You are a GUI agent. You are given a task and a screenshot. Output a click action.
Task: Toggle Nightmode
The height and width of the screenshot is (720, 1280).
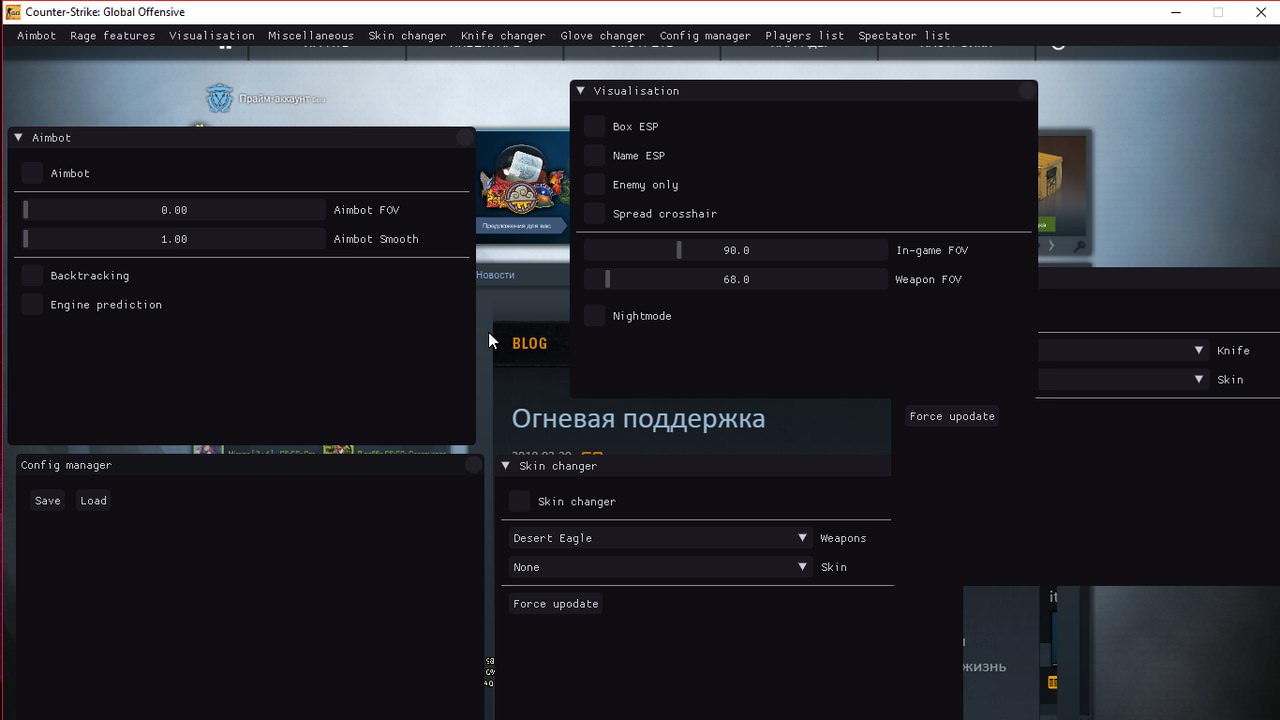tap(594, 315)
